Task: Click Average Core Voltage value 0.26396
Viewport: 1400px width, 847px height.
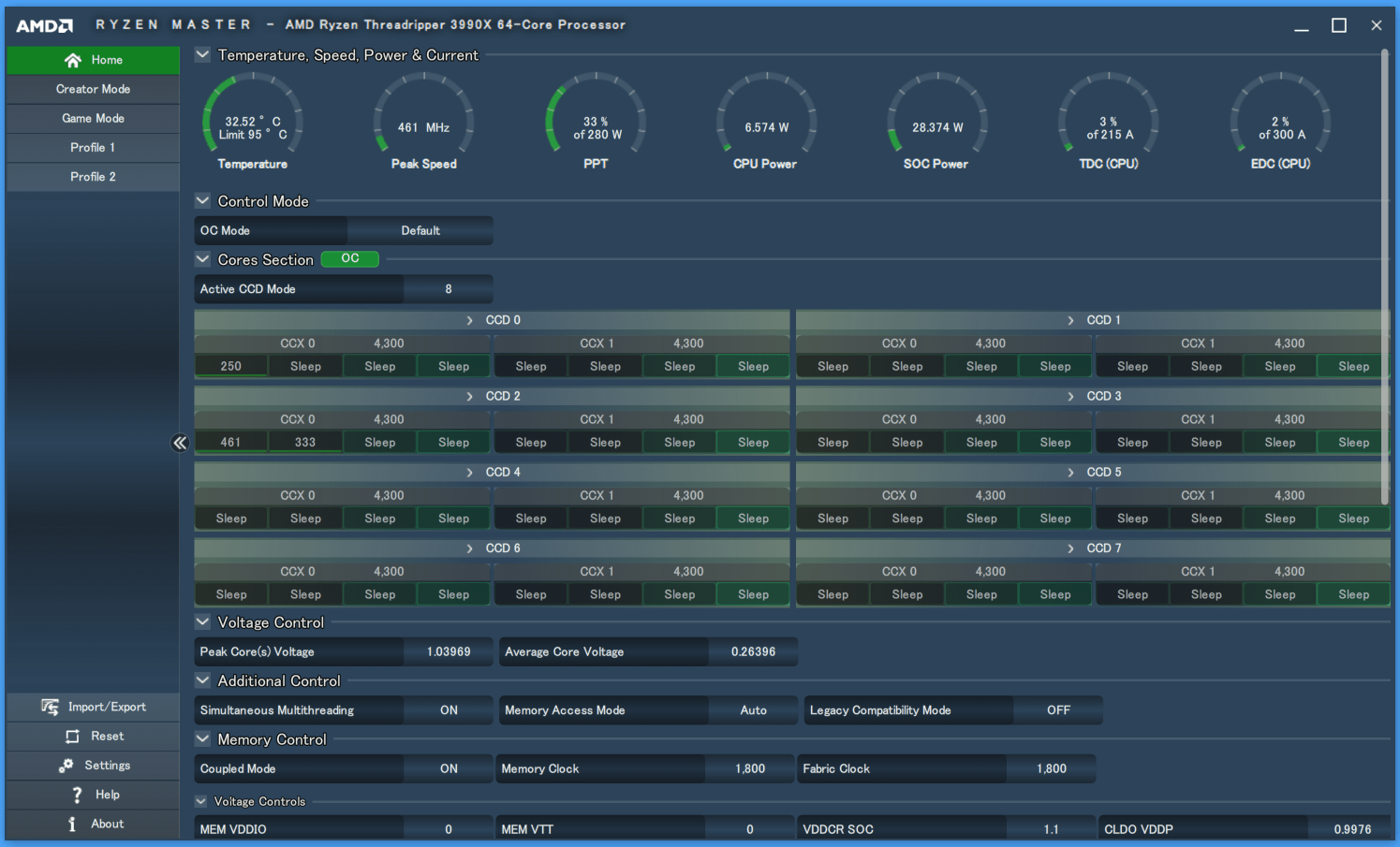Action: coord(753,651)
